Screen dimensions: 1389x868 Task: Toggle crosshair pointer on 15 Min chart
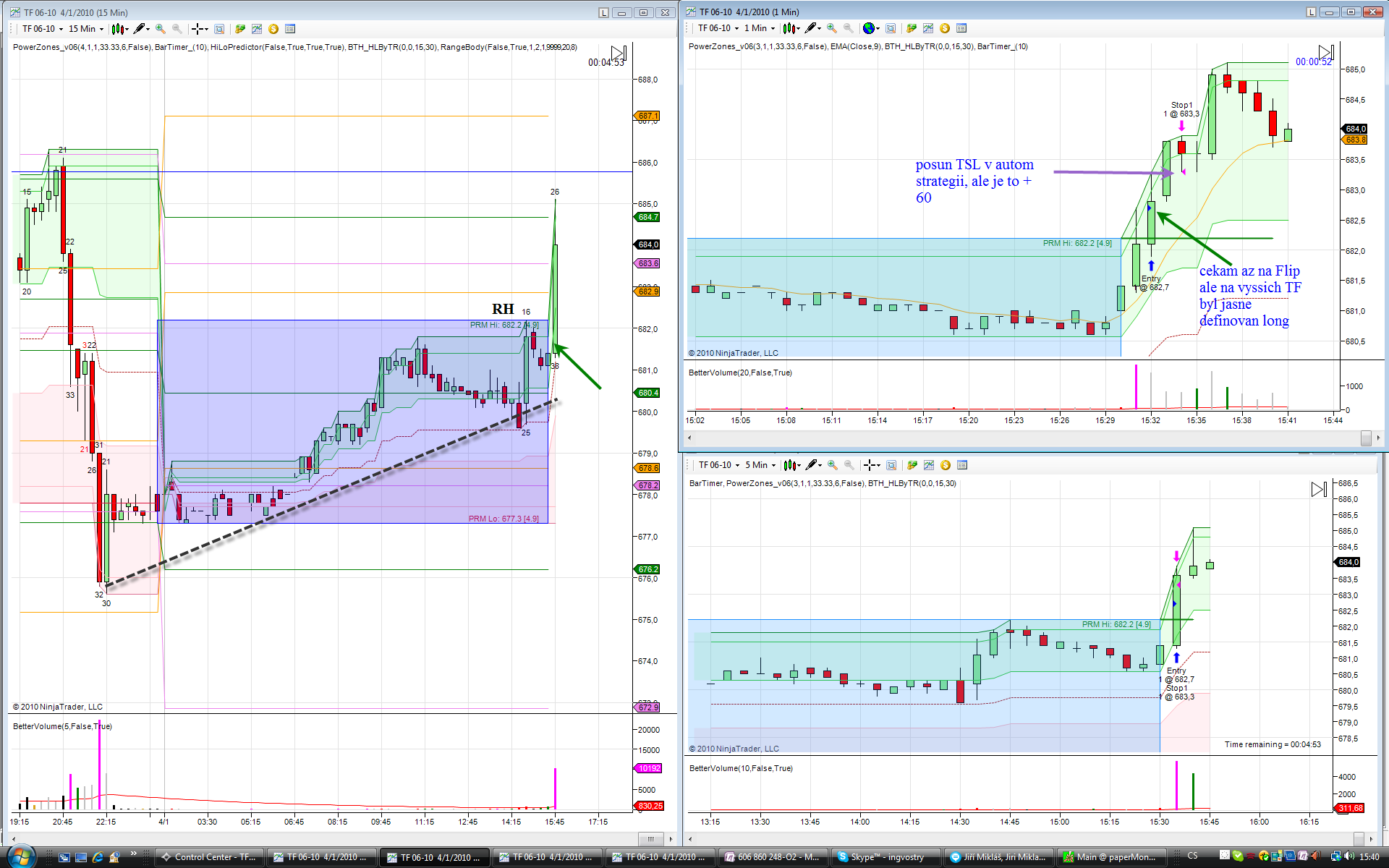coord(197,29)
